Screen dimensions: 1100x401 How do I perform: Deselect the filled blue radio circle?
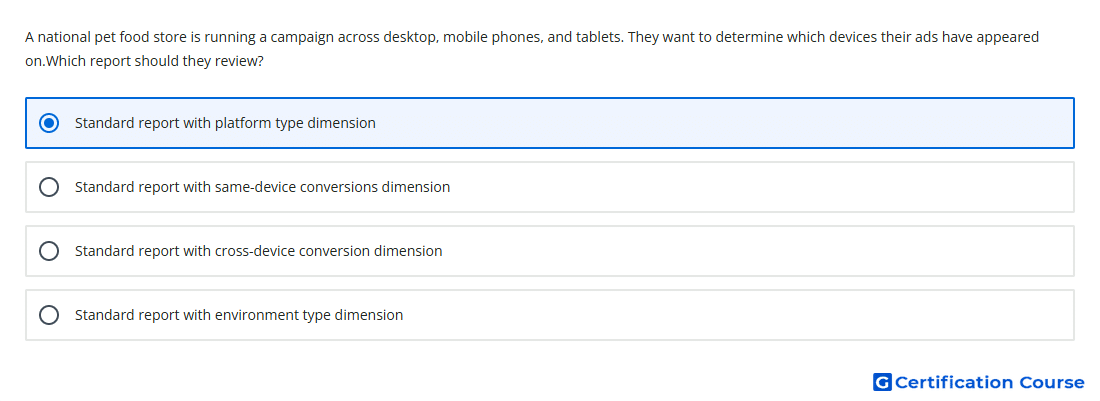point(49,123)
